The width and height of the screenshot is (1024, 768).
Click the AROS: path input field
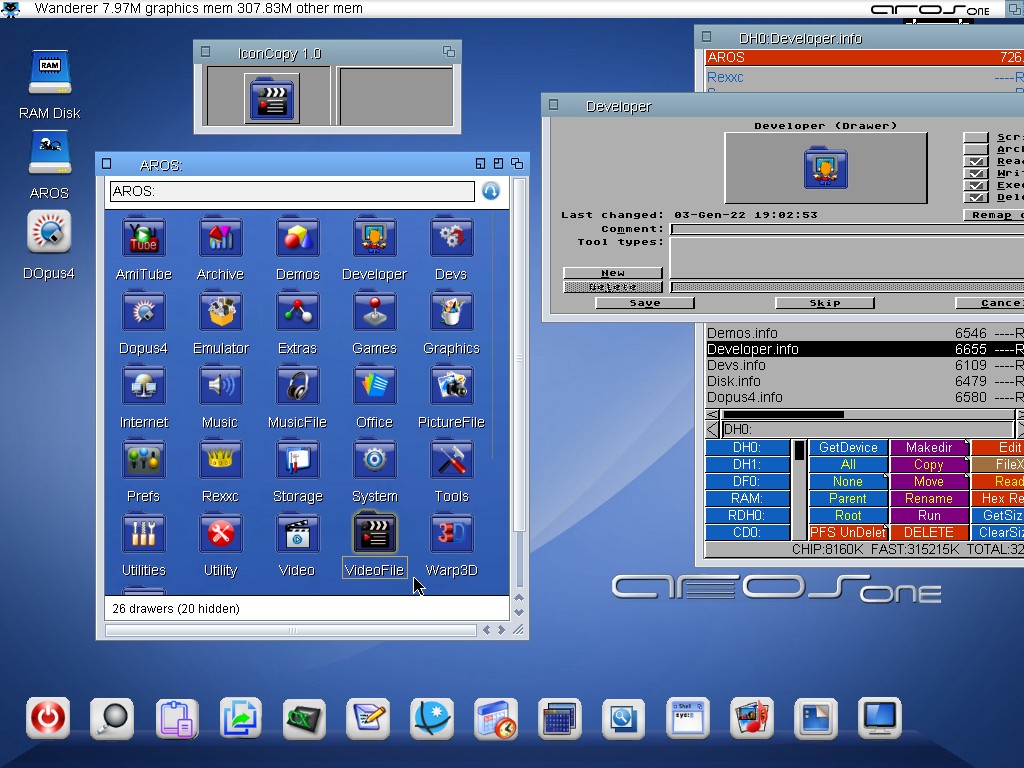coord(291,191)
